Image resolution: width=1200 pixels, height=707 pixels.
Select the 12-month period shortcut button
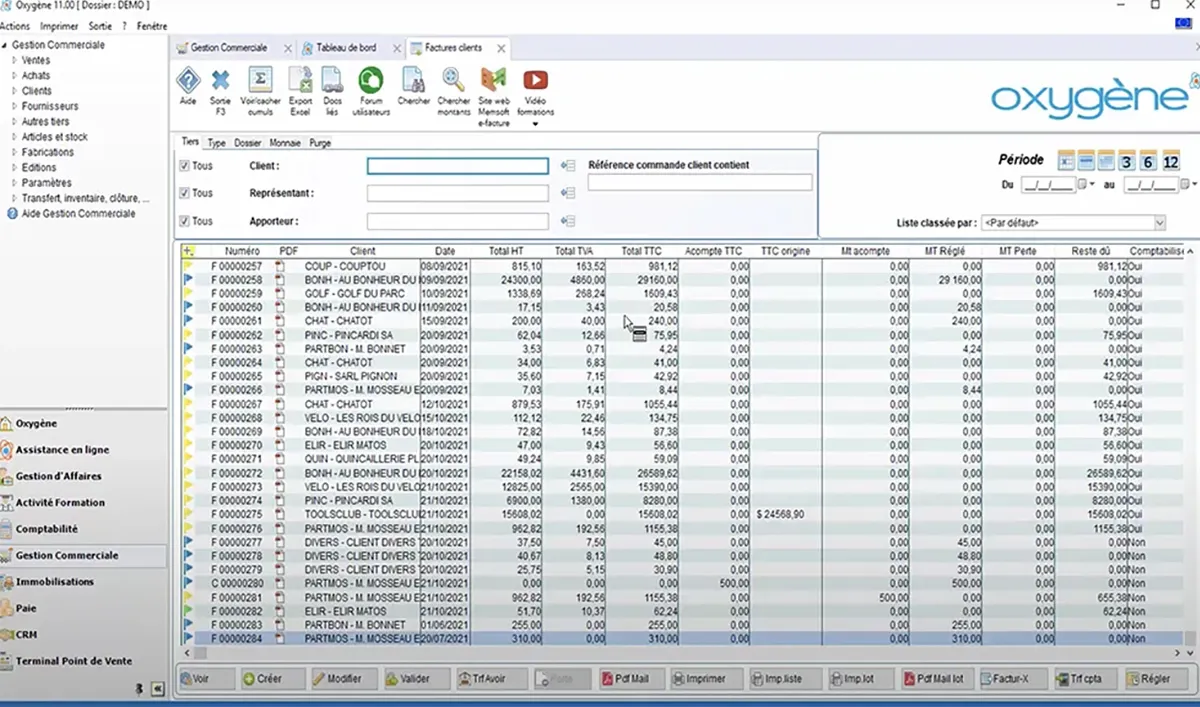1170,162
